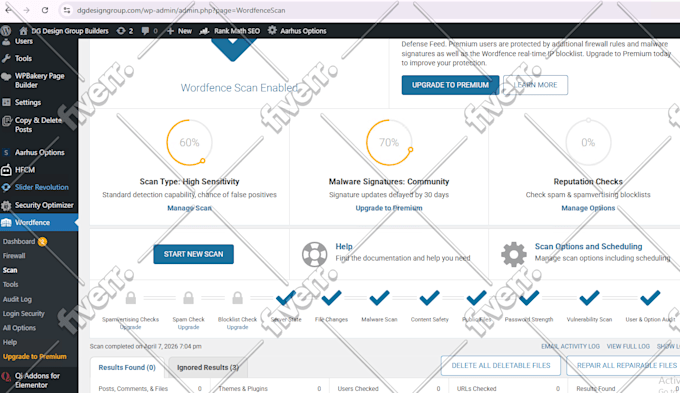680x393 pixels.
Task: Click Content Safety checkmark step
Action: [430, 298]
